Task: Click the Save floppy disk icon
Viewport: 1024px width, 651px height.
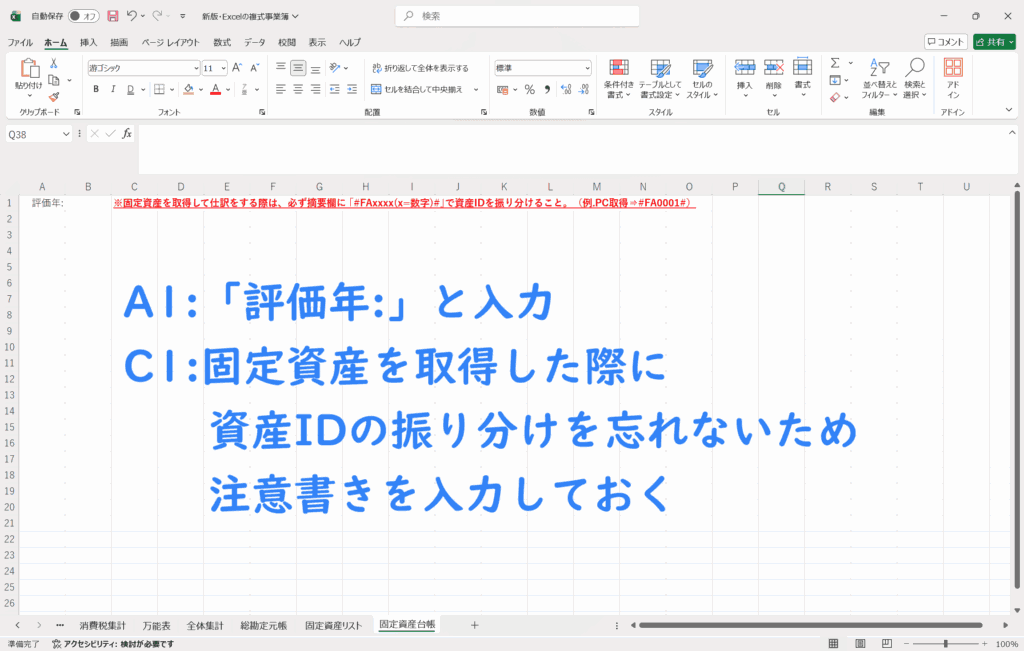Action: pos(112,16)
